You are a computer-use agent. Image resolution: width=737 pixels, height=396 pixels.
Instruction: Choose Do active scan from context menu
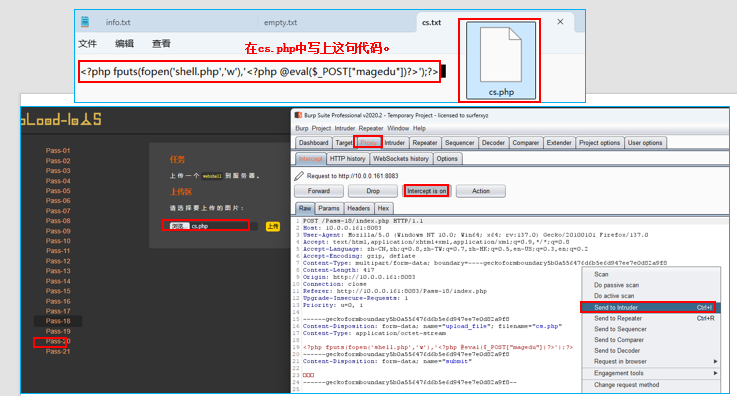click(x=651, y=296)
